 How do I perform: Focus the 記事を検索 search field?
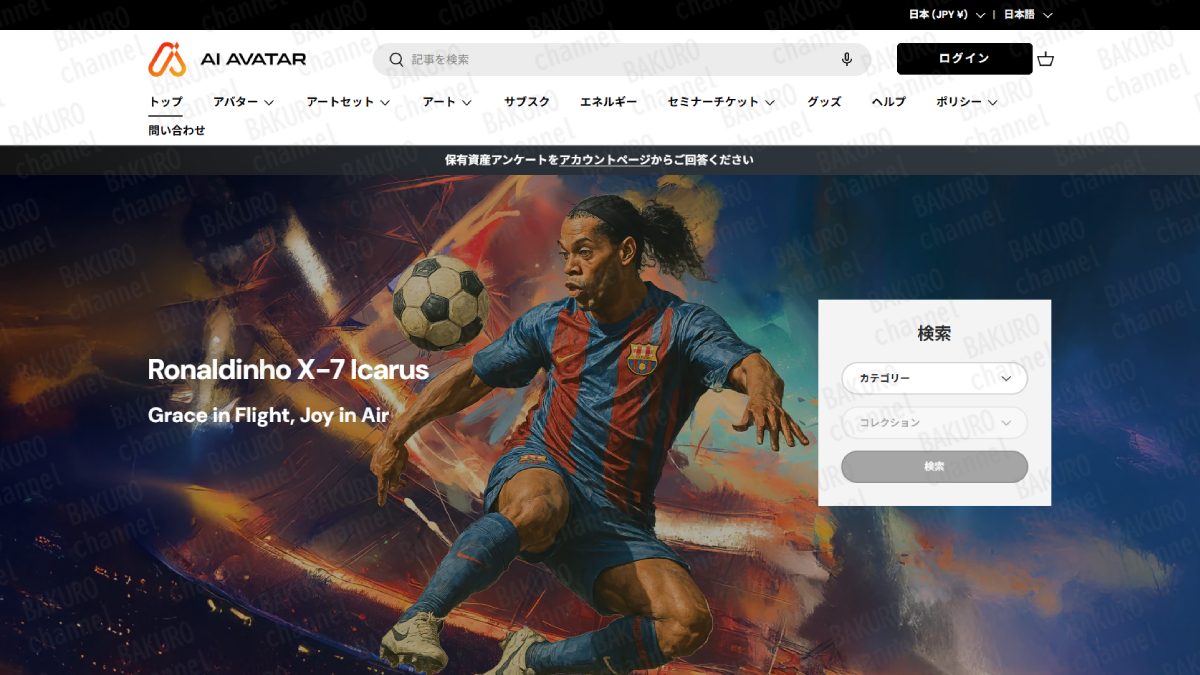[622, 60]
